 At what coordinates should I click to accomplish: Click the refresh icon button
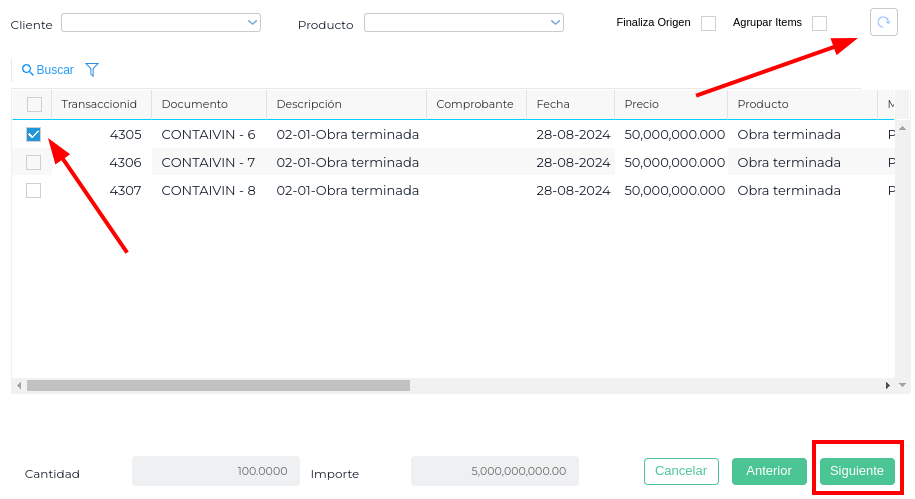tap(883, 22)
